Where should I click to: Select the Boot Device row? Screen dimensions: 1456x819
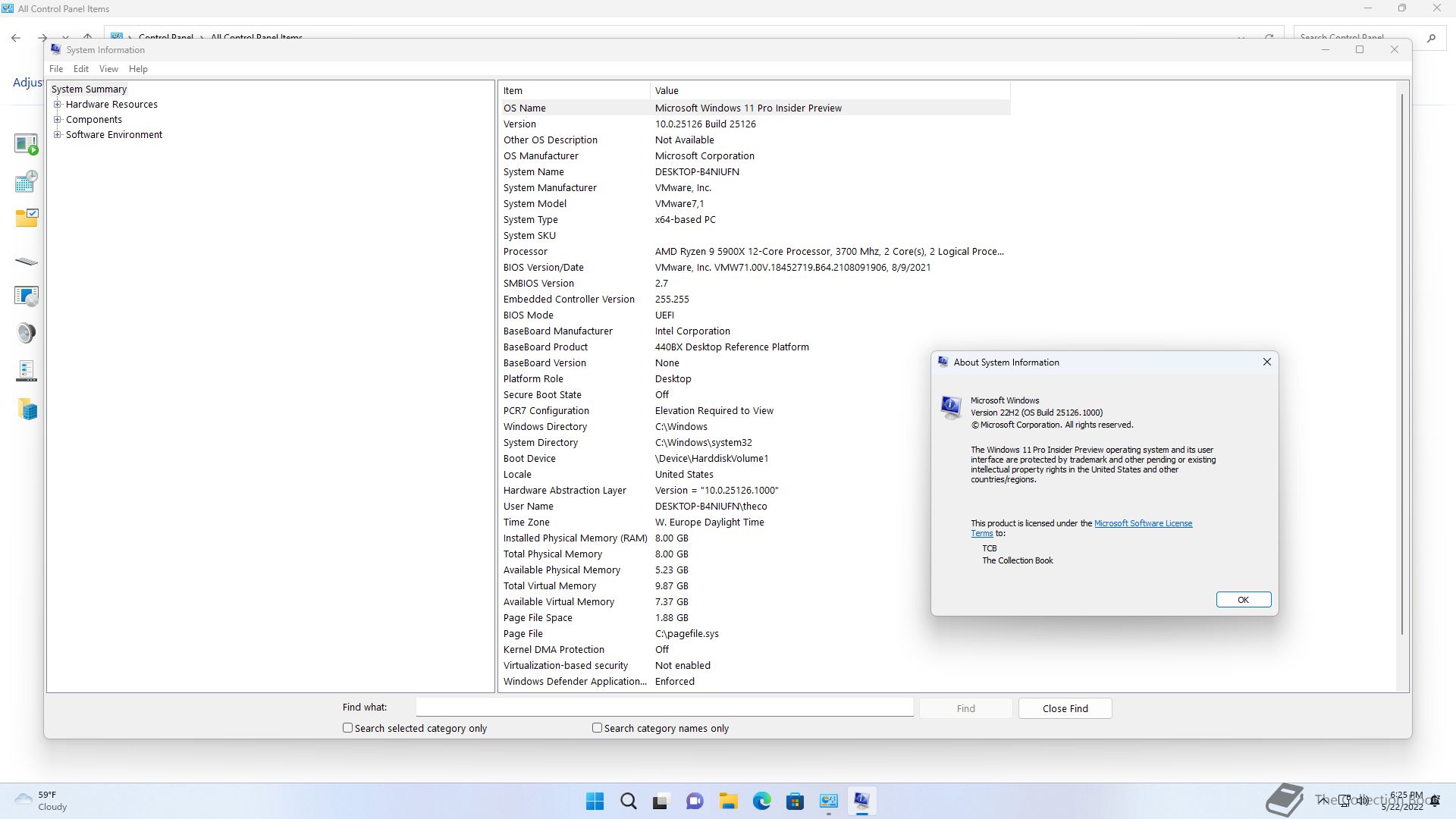[755, 459]
